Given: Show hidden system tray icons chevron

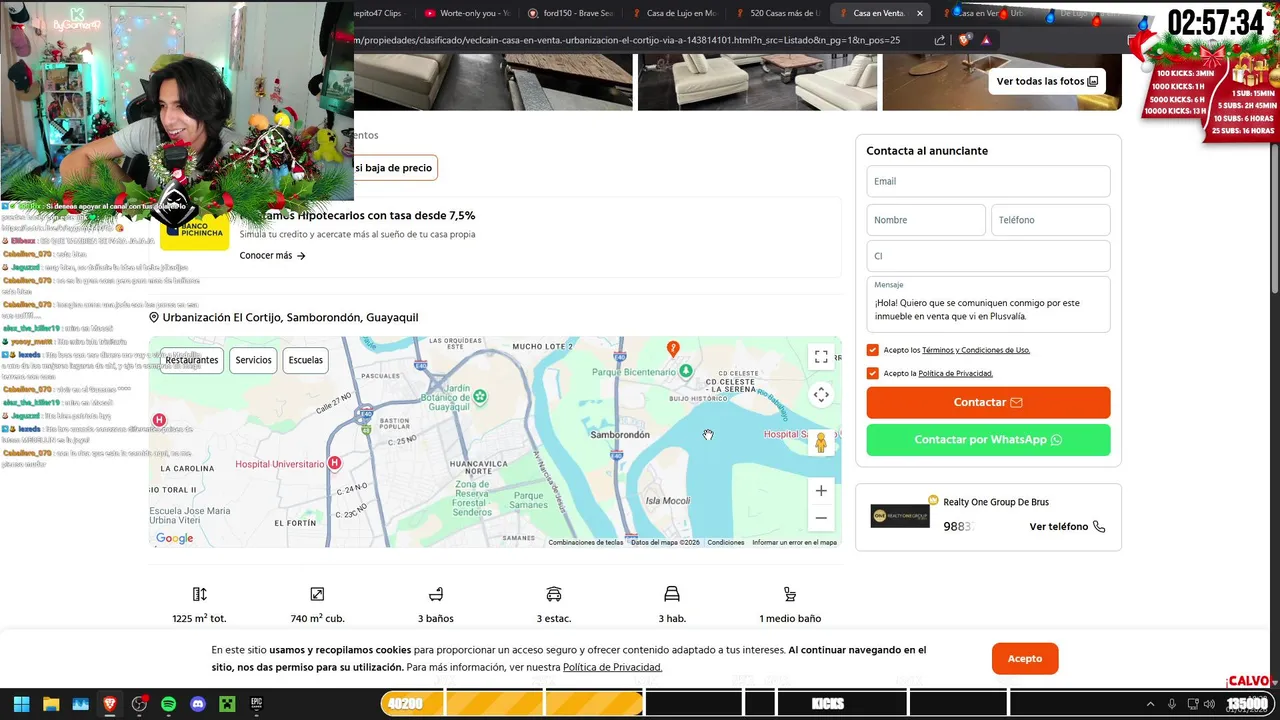Looking at the screenshot, I should point(1150,704).
